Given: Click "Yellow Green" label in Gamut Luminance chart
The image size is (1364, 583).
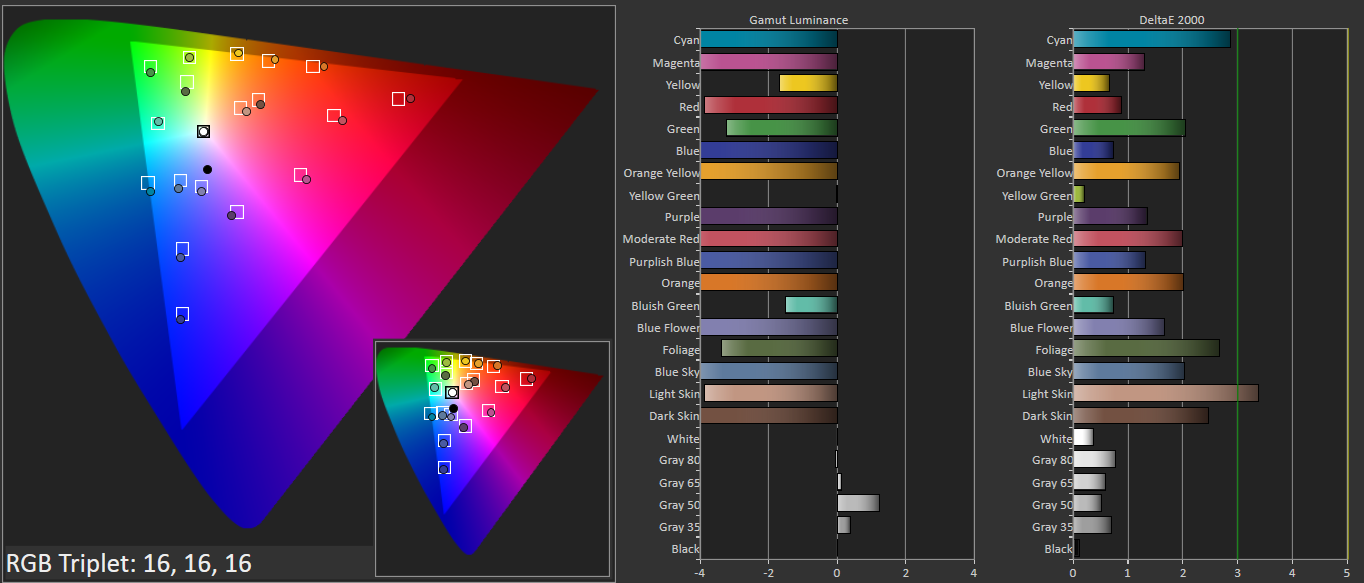Looking at the screenshot, I should click(x=664, y=196).
